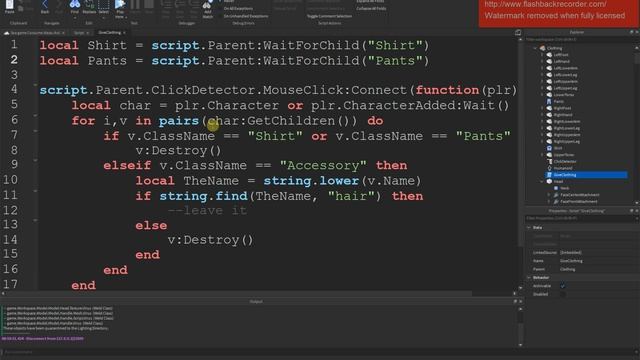Click the maximize editor icon above code
Screen dimensions: 640x360
(518, 32)
